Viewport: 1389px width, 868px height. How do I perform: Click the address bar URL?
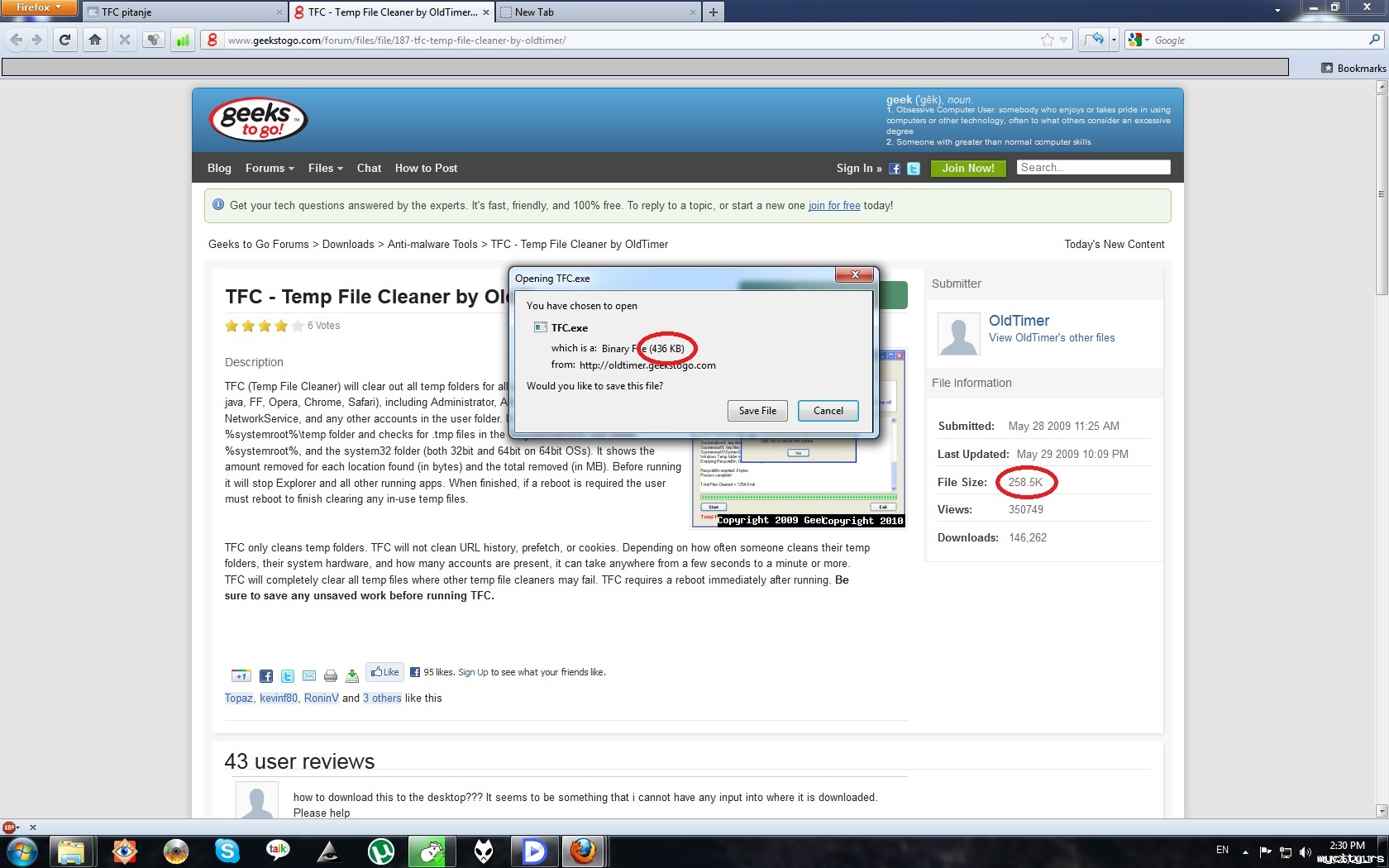tap(397, 40)
